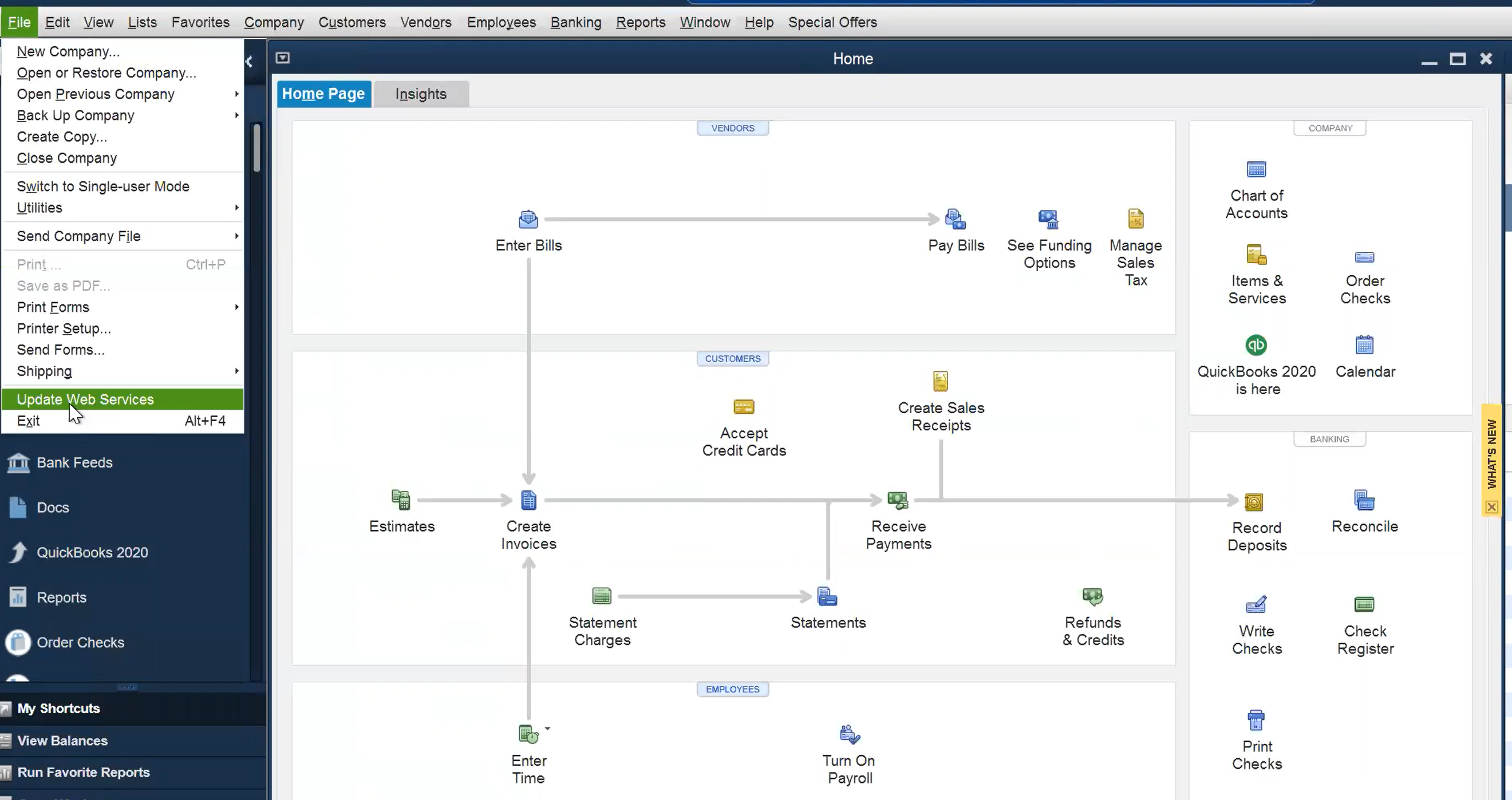Open Record Deposits icon

tap(1254, 501)
